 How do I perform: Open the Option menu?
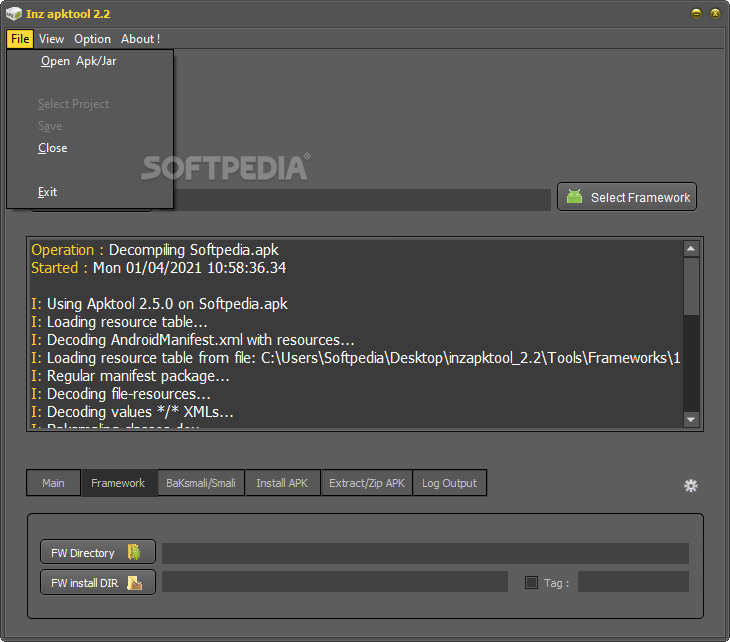pos(92,39)
